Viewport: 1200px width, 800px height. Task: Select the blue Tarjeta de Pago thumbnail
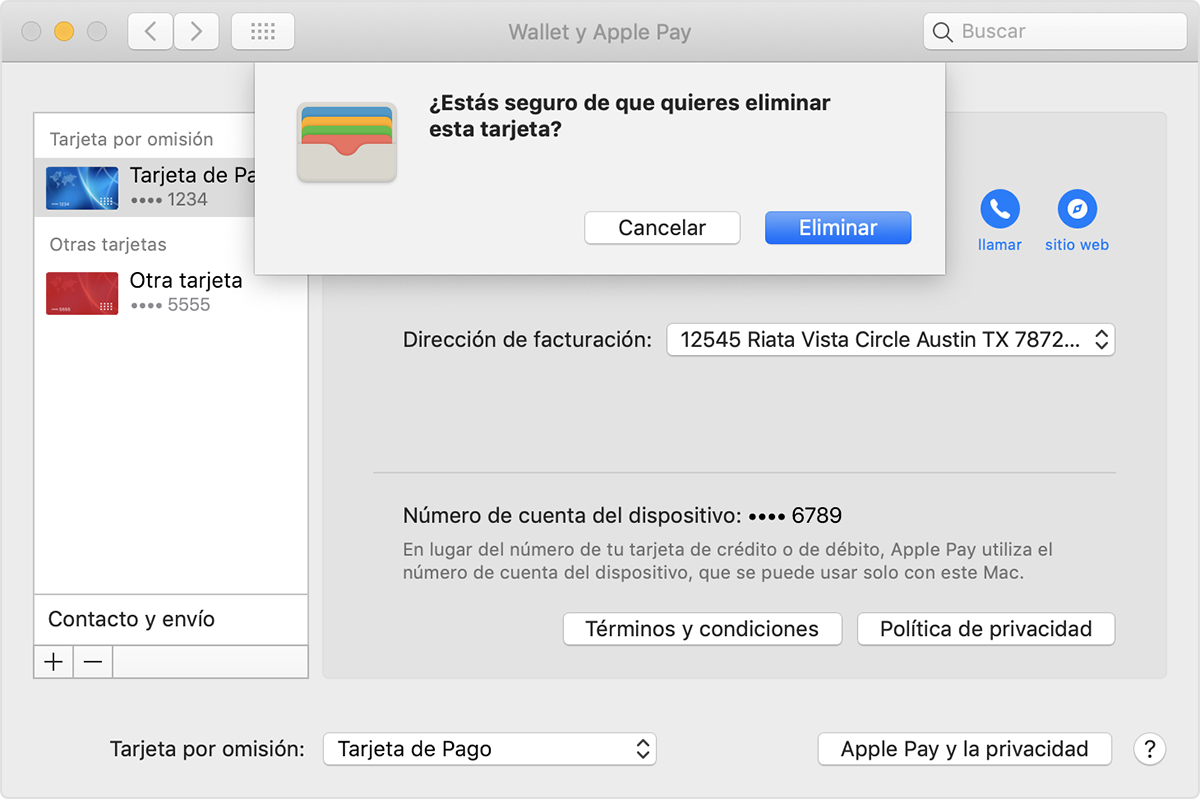point(82,188)
